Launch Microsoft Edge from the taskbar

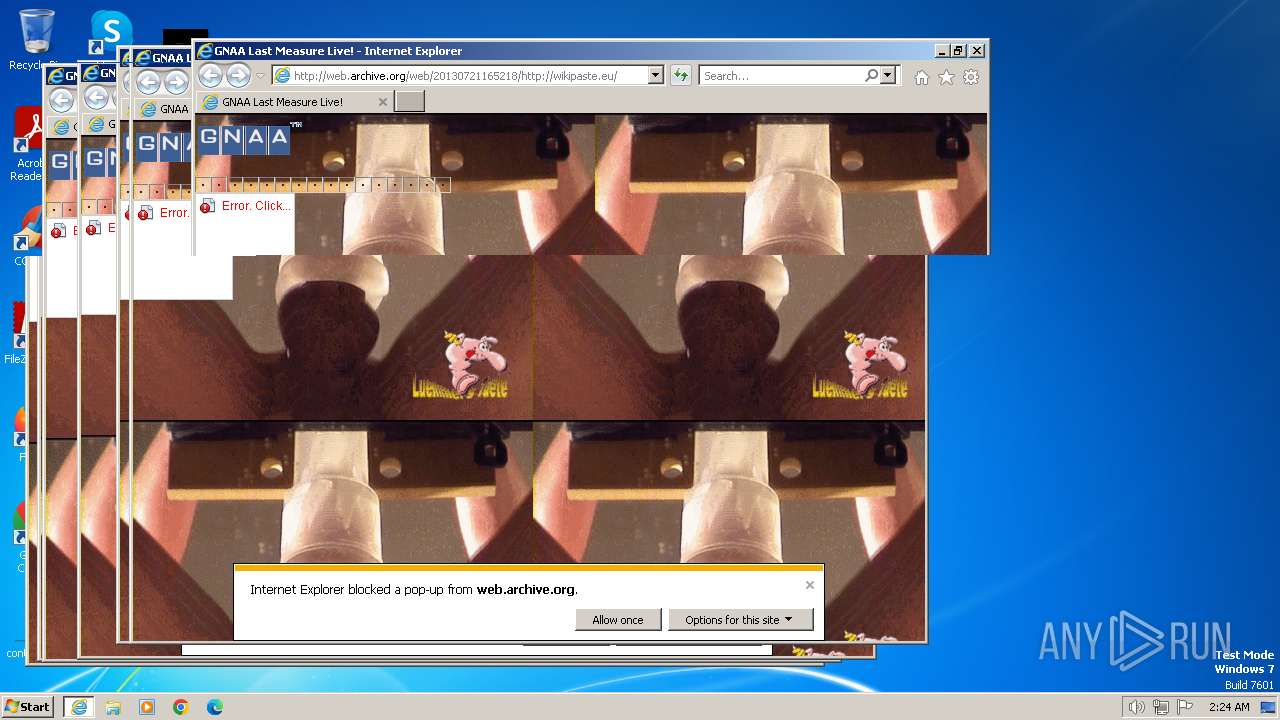[x=215, y=707]
